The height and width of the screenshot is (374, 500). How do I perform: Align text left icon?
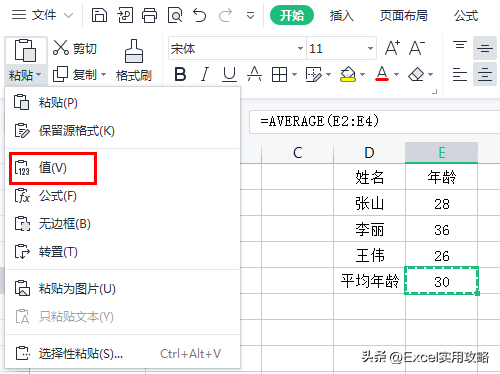(x=460, y=74)
